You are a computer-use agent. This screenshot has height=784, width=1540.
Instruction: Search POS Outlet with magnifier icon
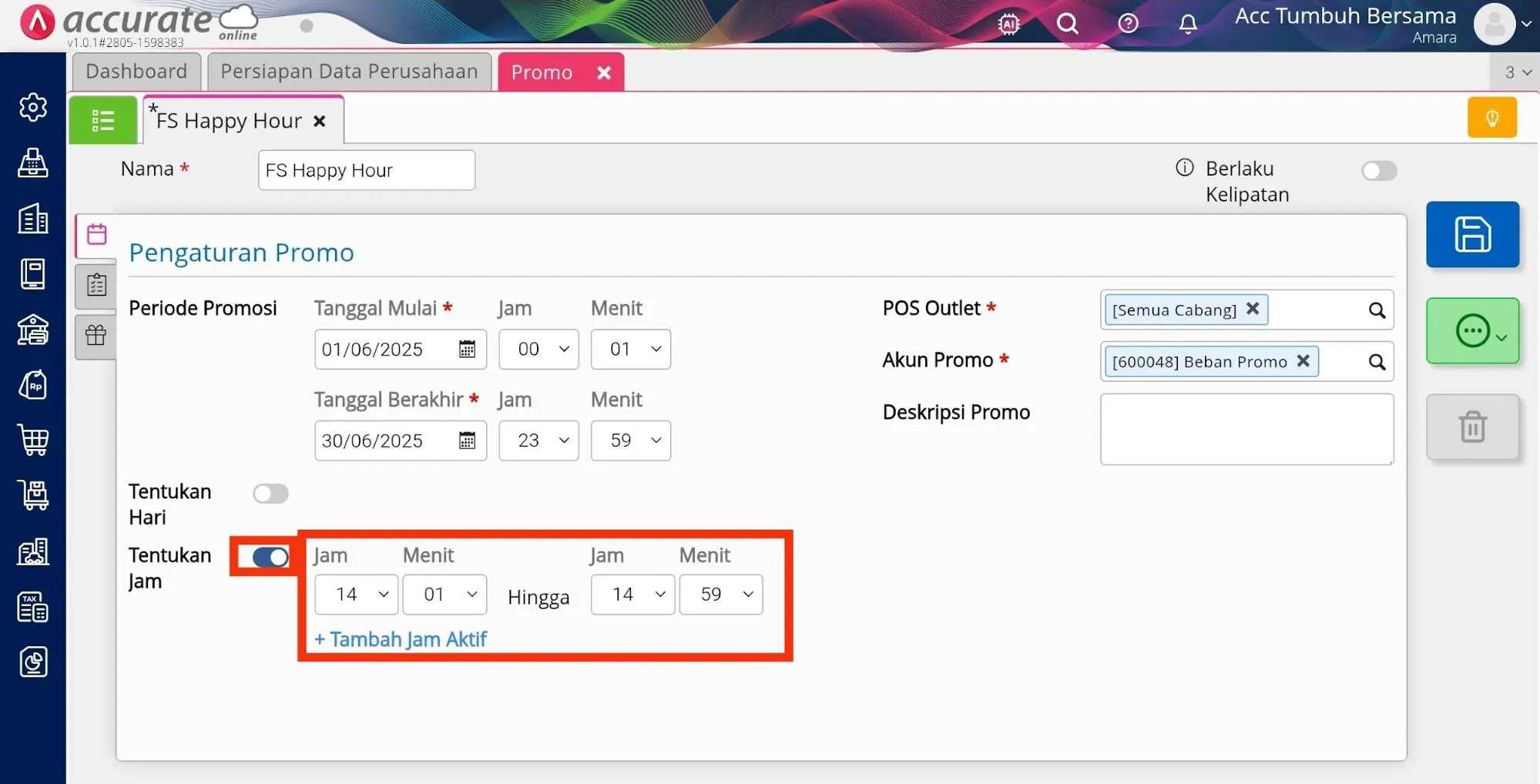pos(1377,310)
